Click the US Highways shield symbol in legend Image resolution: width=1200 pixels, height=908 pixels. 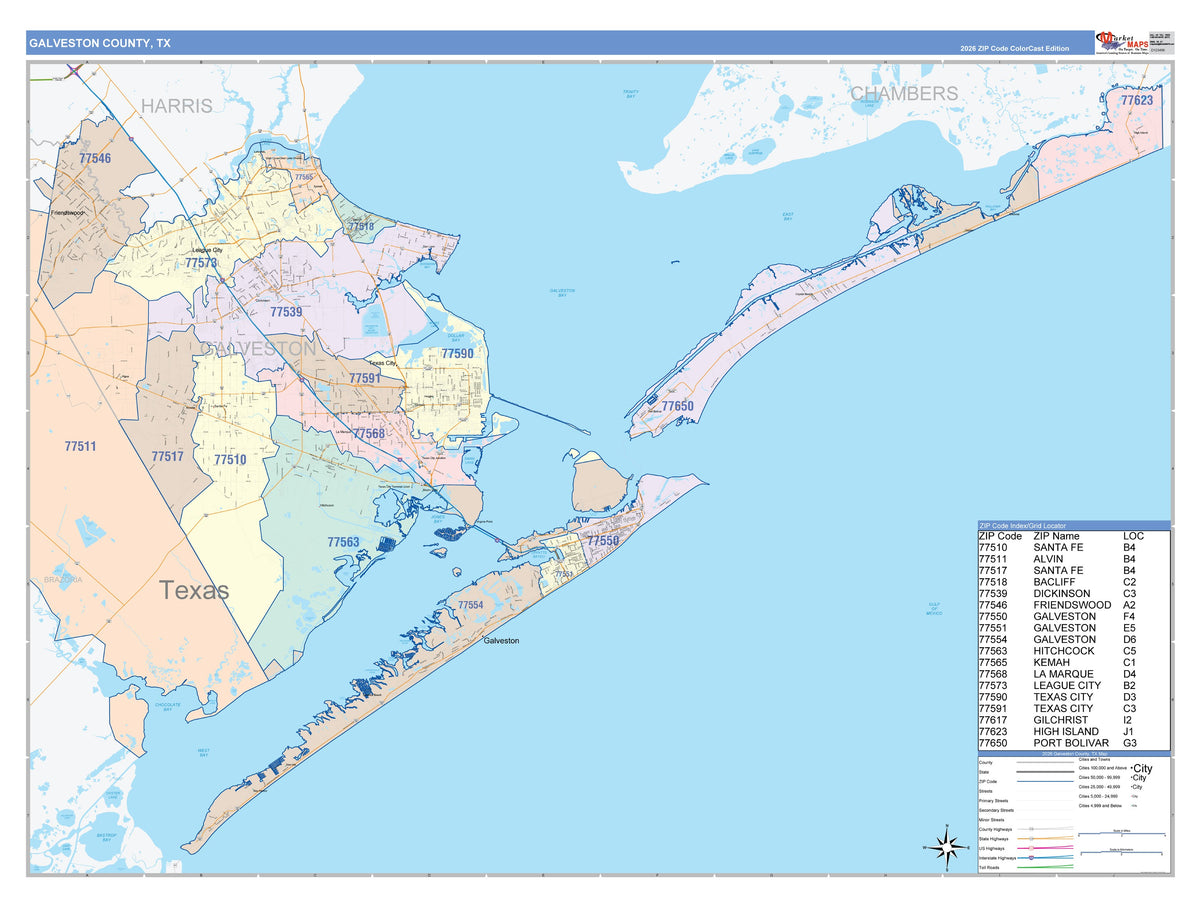pyautogui.click(x=1031, y=848)
